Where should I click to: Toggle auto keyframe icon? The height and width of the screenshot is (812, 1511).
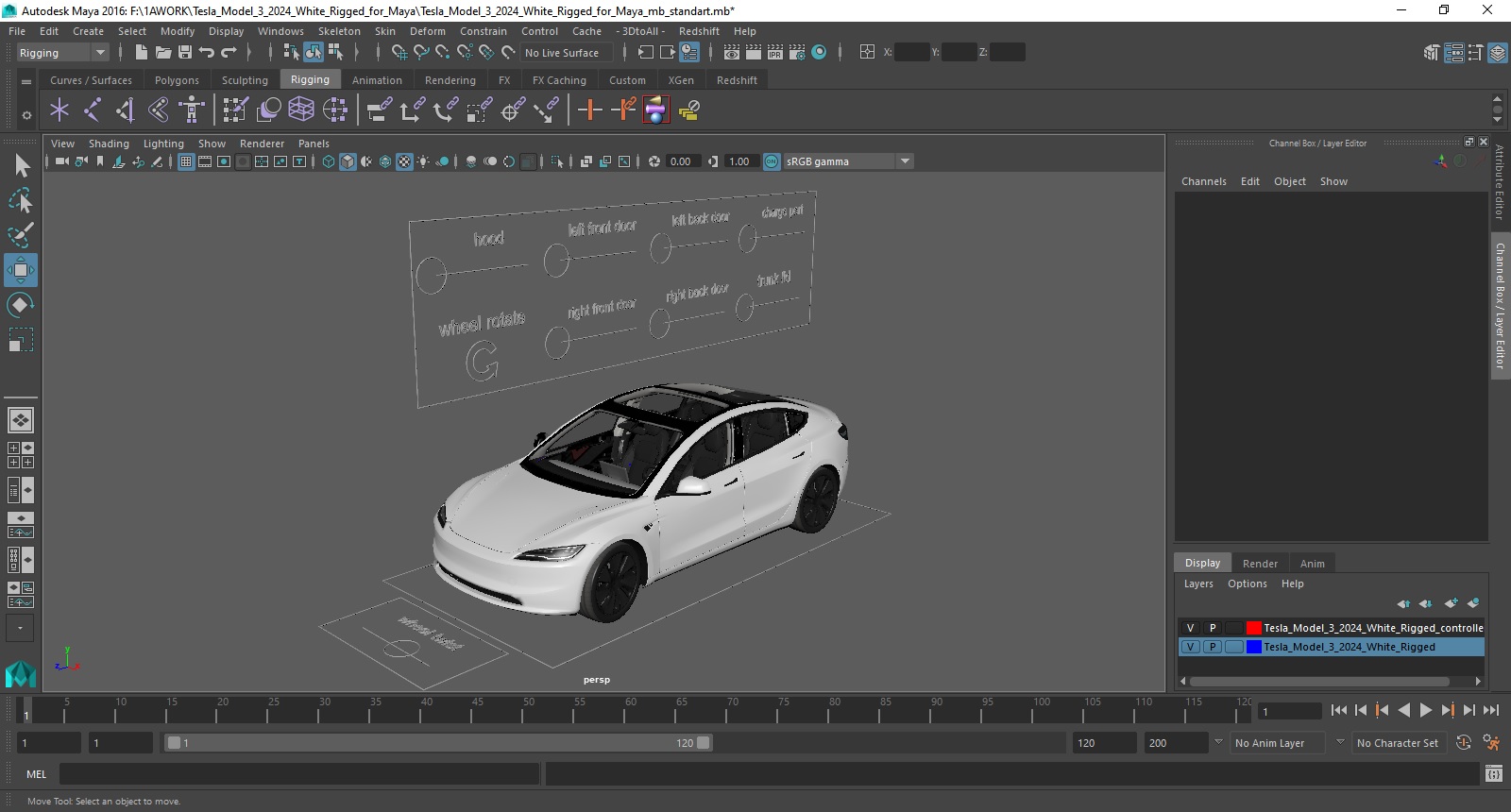click(x=1464, y=743)
